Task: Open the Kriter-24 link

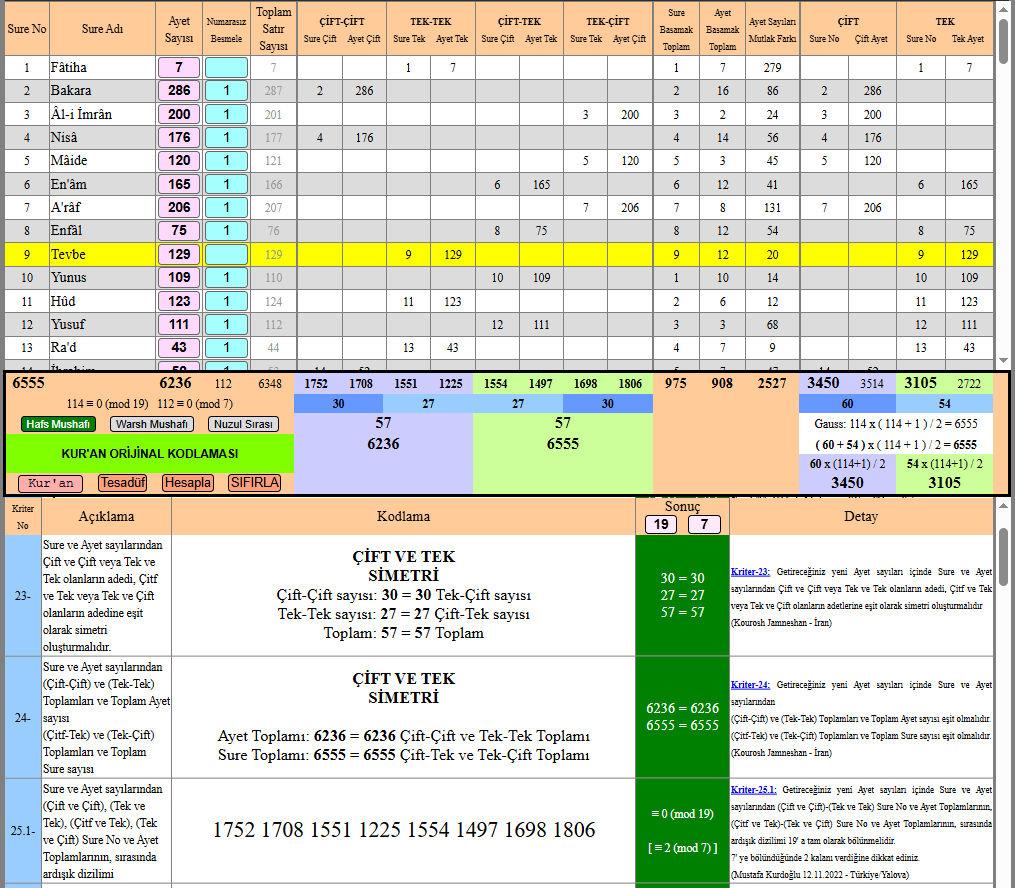Action: pos(750,685)
